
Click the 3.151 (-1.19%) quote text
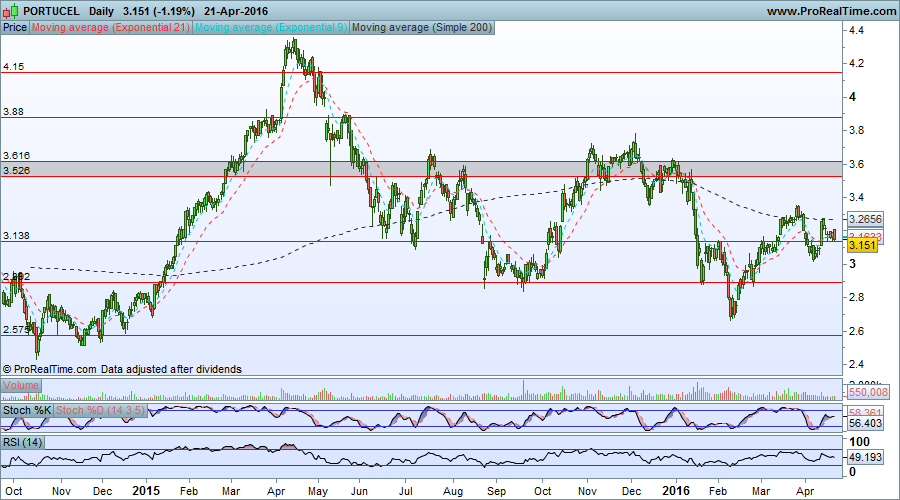click(x=158, y=11)
